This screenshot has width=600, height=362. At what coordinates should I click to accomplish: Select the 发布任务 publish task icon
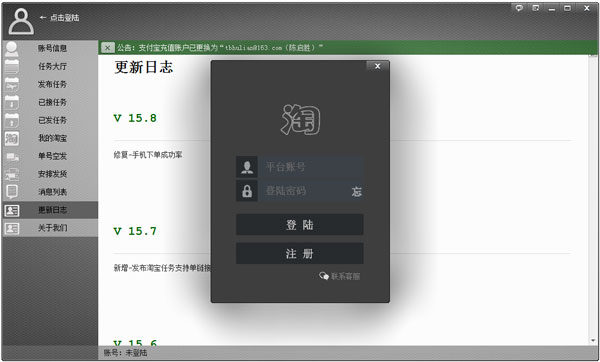[12, 85]
